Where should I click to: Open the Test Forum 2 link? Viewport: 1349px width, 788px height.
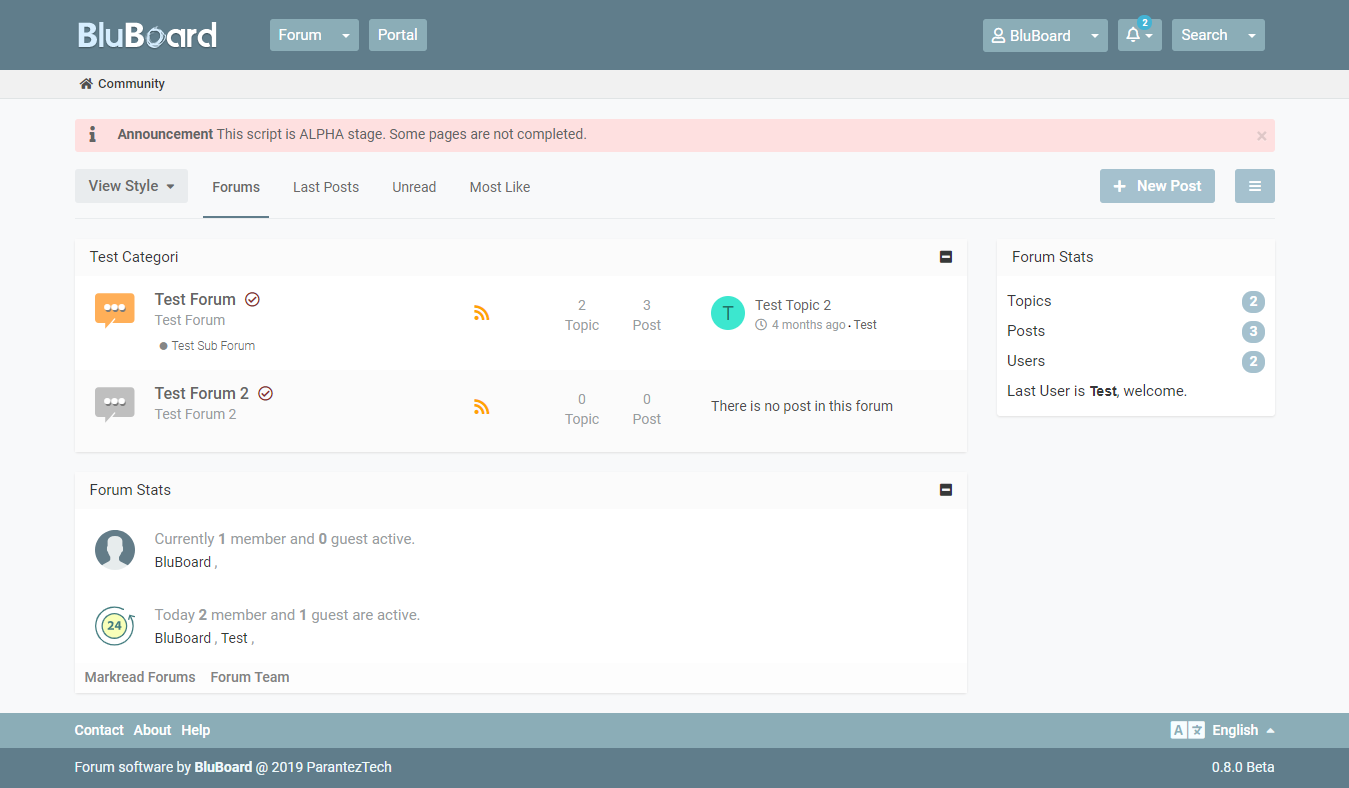[202, 393]
